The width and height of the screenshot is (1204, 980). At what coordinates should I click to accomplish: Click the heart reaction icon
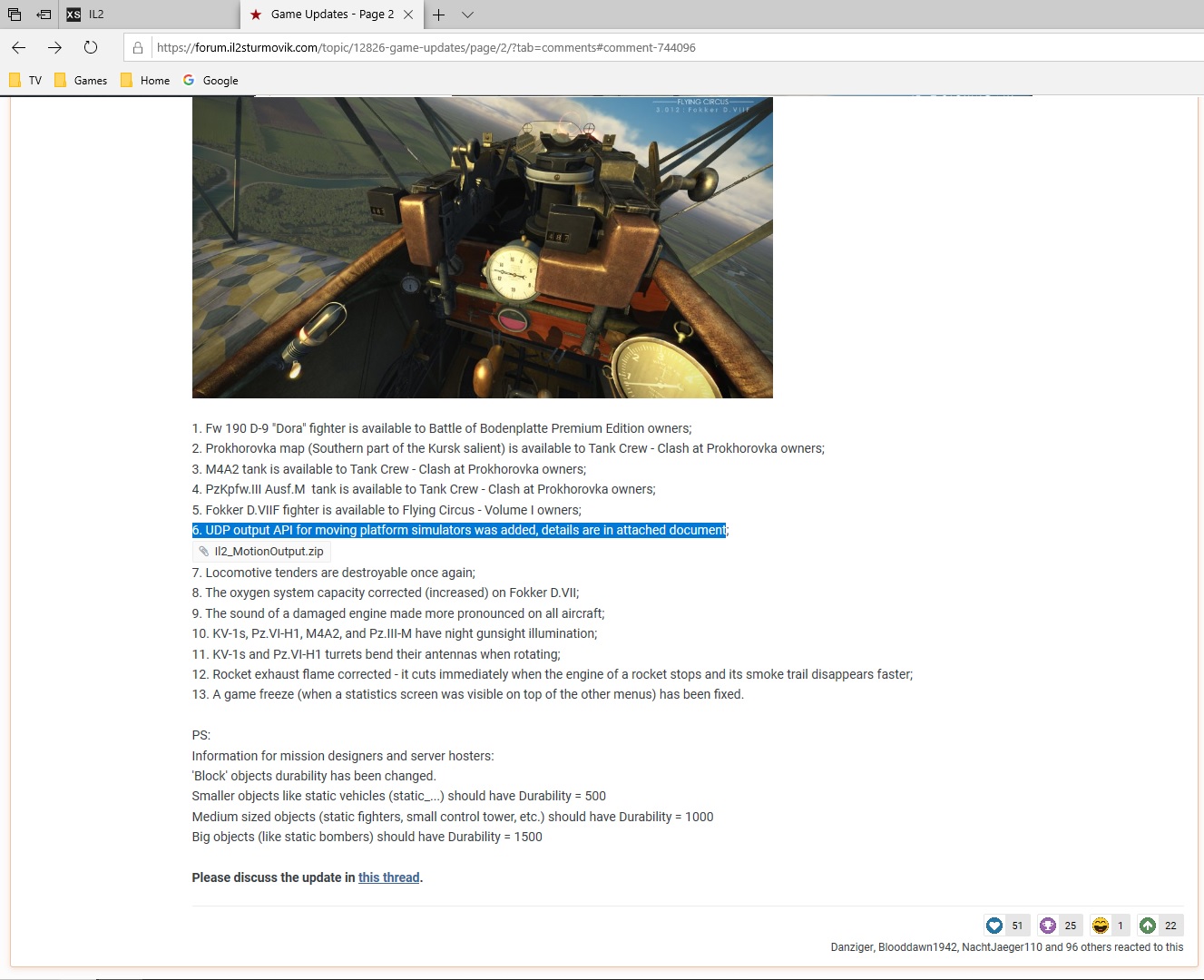994,926
